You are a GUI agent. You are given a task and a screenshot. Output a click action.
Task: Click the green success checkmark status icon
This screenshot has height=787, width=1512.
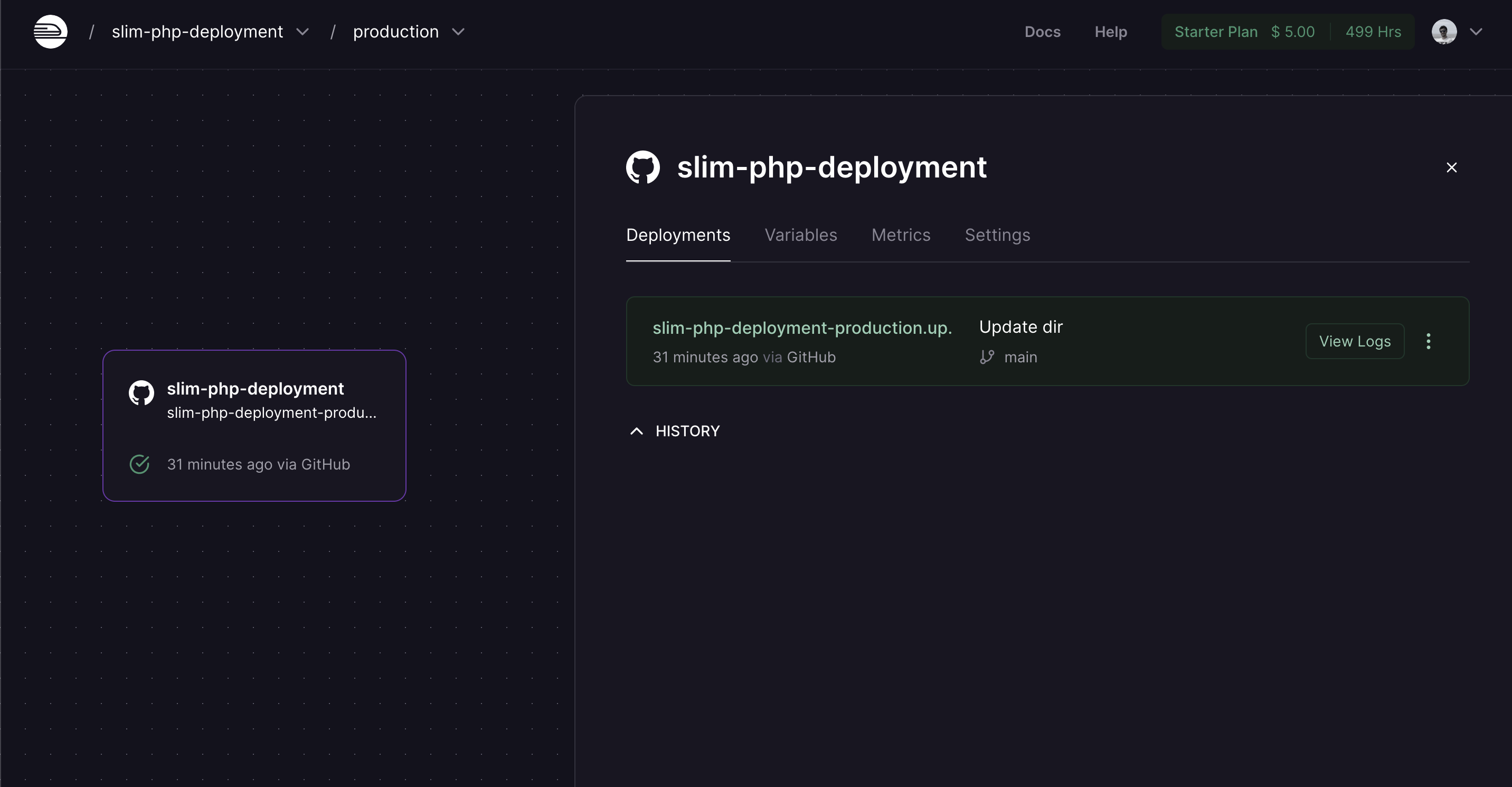[x=140, y=464]
